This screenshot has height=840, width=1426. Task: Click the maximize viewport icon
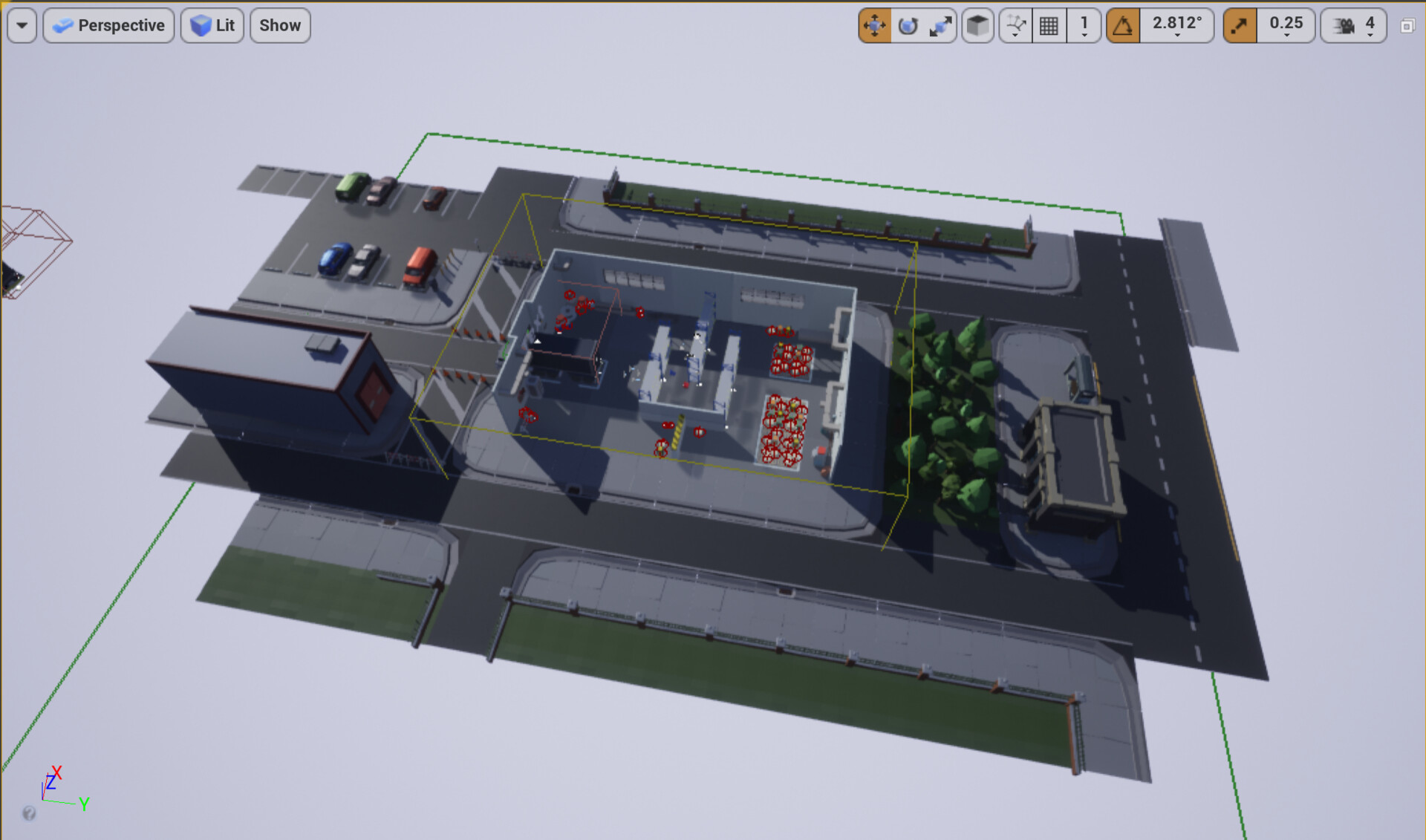click(1408, 25)
